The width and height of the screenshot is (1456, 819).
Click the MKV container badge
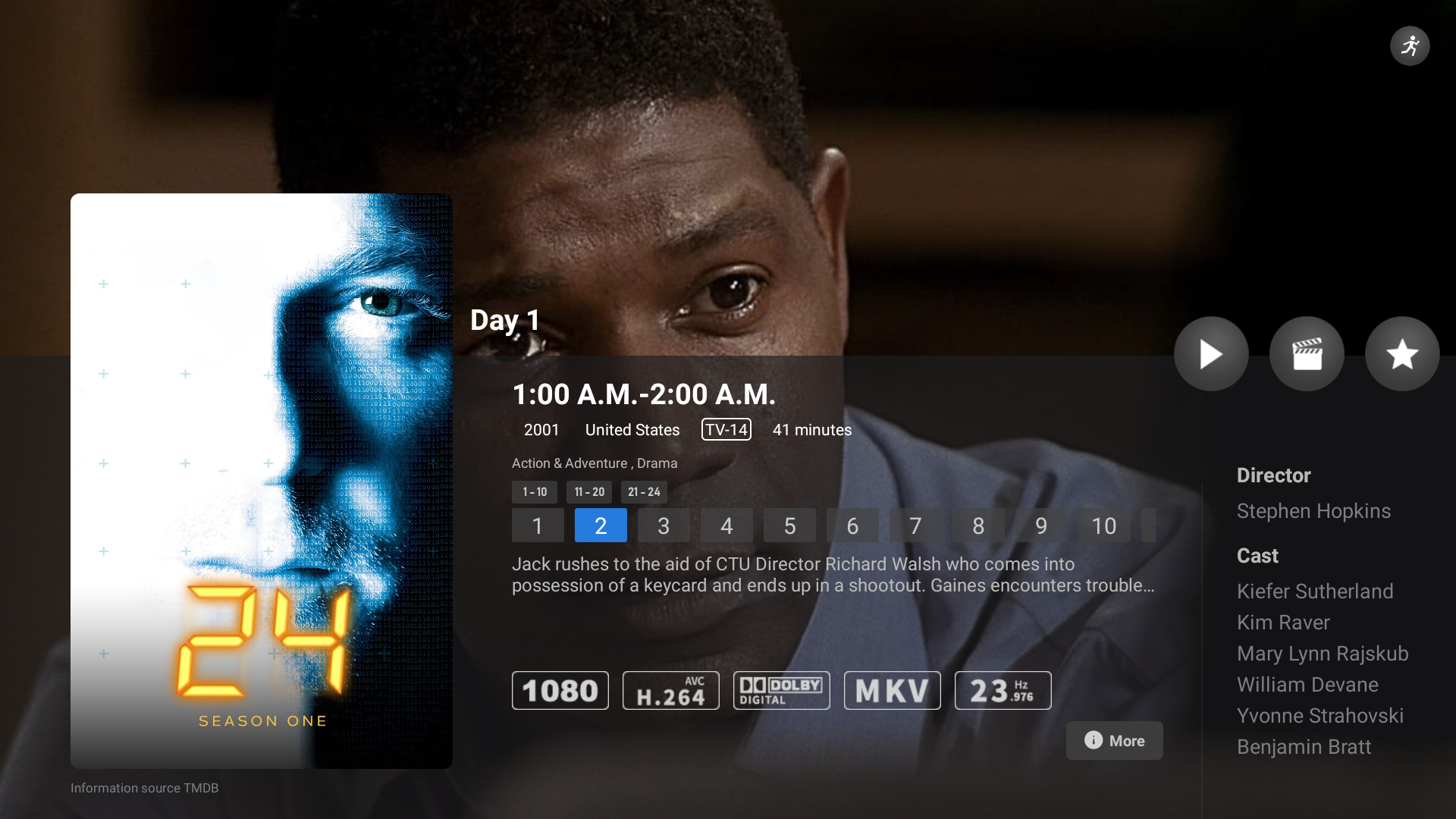[893, 691]
